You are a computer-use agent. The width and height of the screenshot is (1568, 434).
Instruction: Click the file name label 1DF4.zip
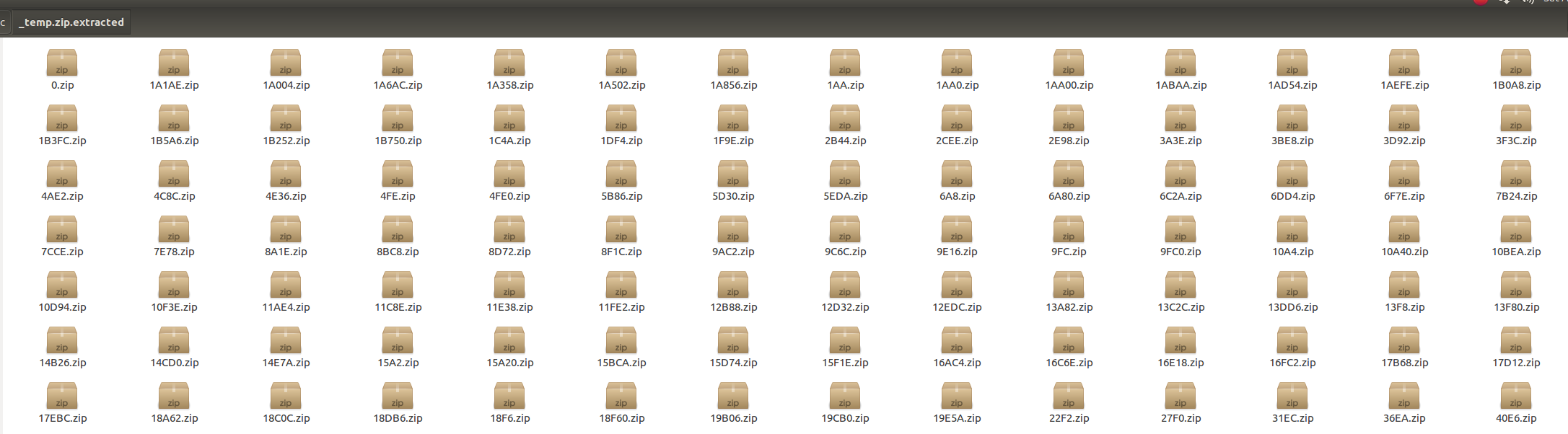621,141
